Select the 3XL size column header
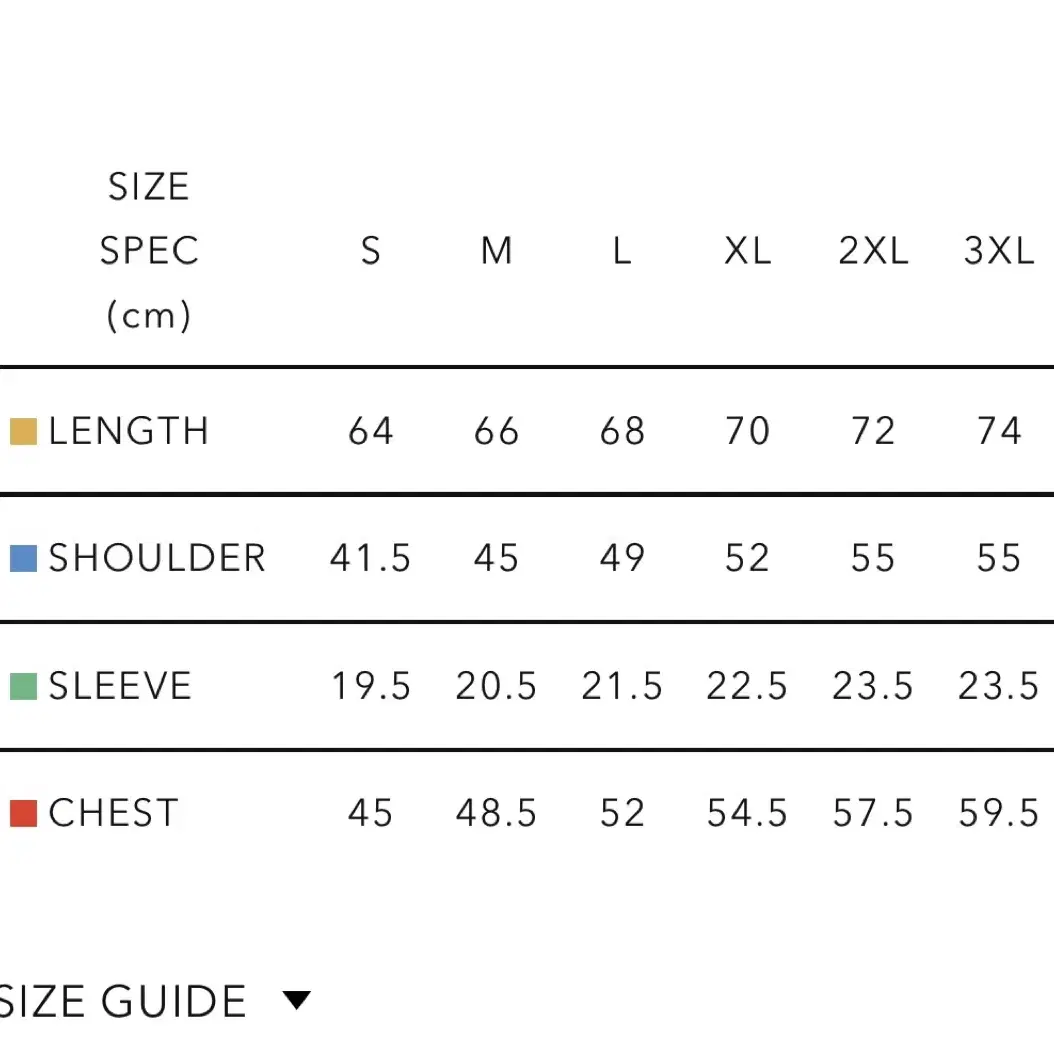 999,251
